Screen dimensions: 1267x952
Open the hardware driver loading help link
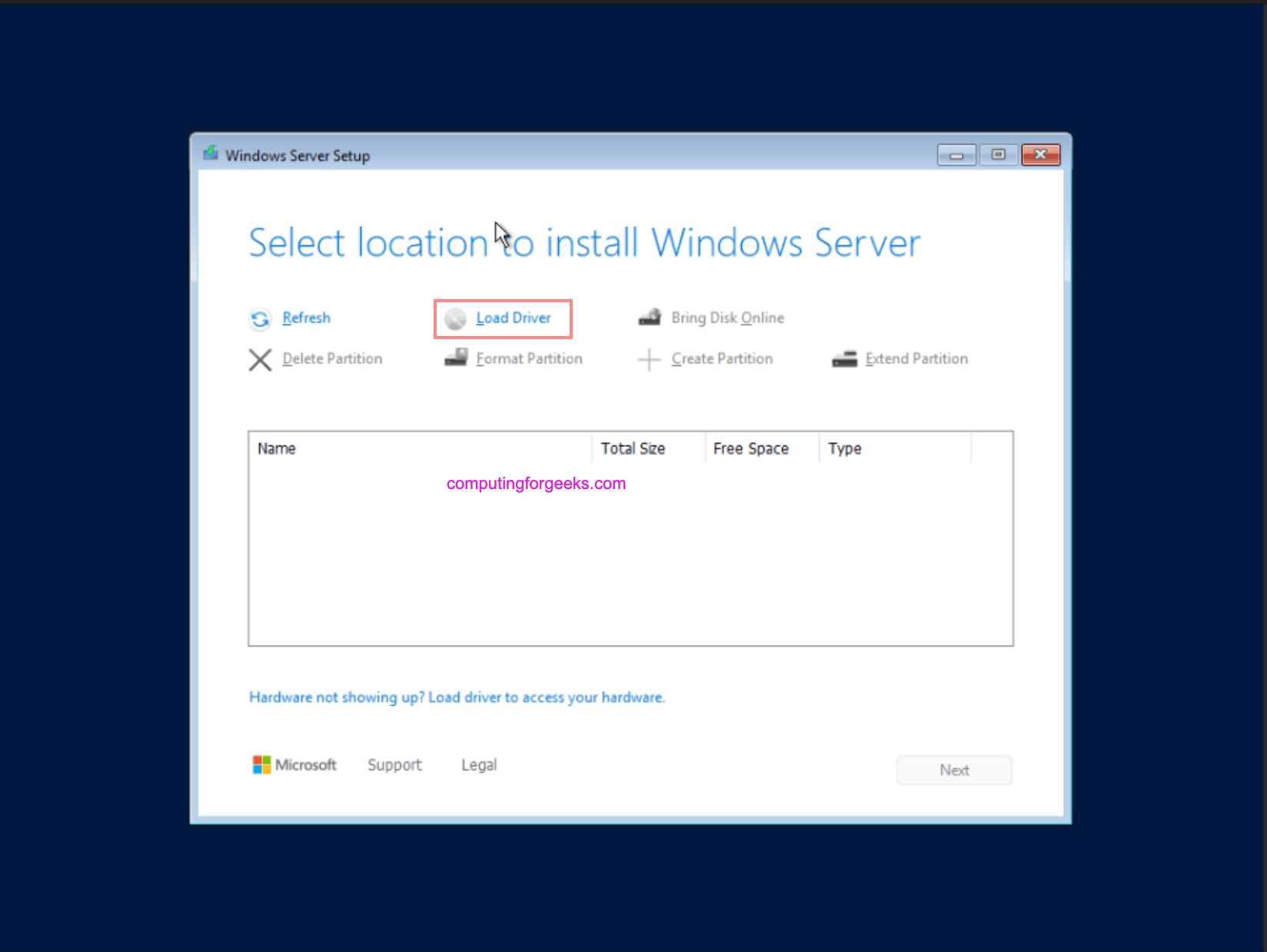pos(457,697)
